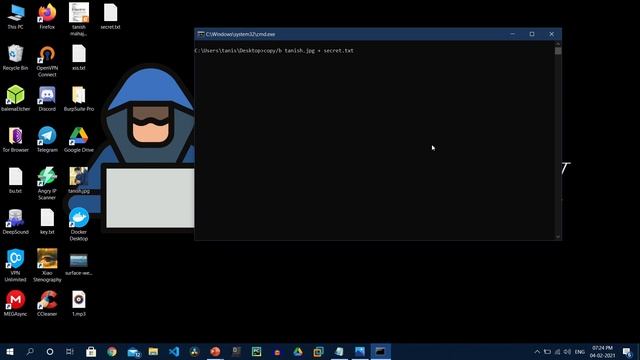Select the Xiao Stenography shortcut

click(47, 265)
